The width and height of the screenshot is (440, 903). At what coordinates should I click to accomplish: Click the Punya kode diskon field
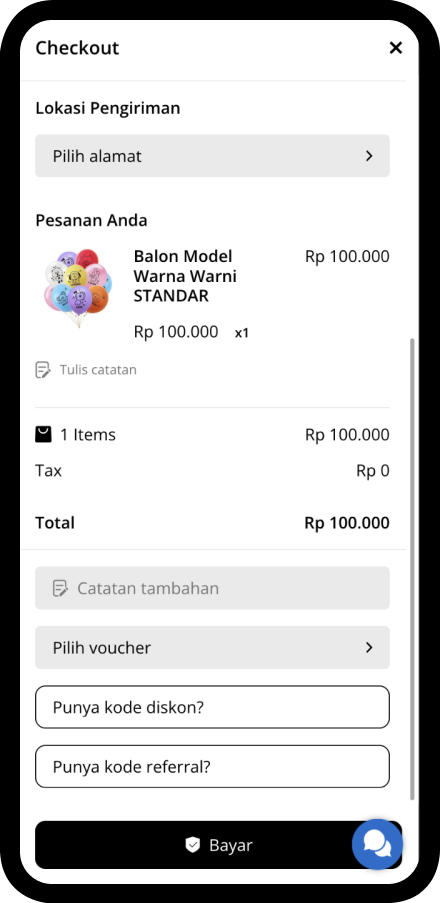coord(213,707)
